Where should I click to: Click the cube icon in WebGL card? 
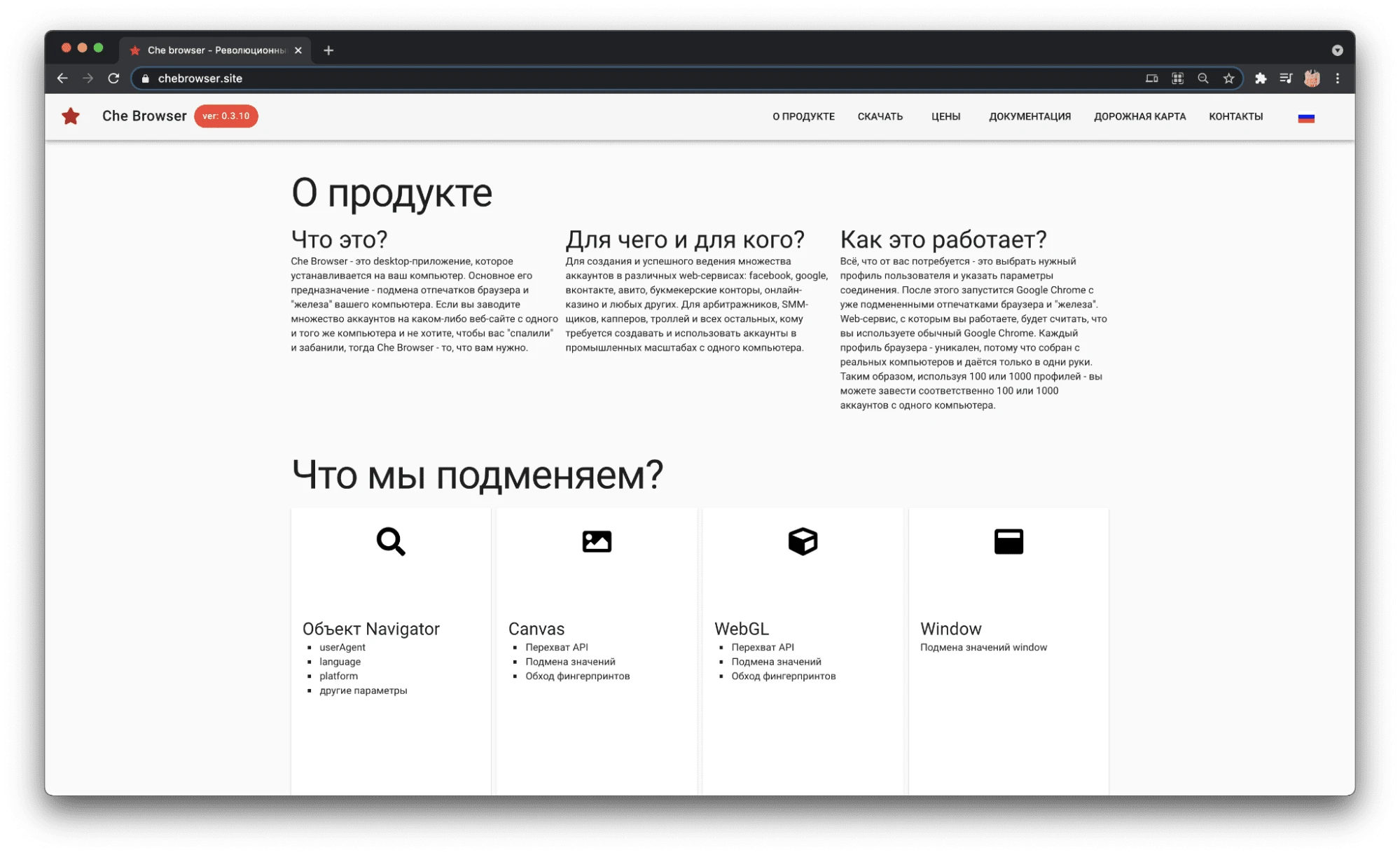[x=803, y=541]
